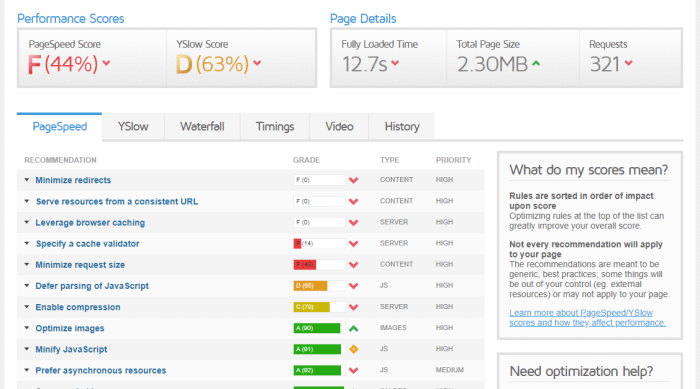Screen dimensions: 700x389
Task: Click the green up arrow for Optimize images
Action: pyautogui.click(x=354, y=328)
